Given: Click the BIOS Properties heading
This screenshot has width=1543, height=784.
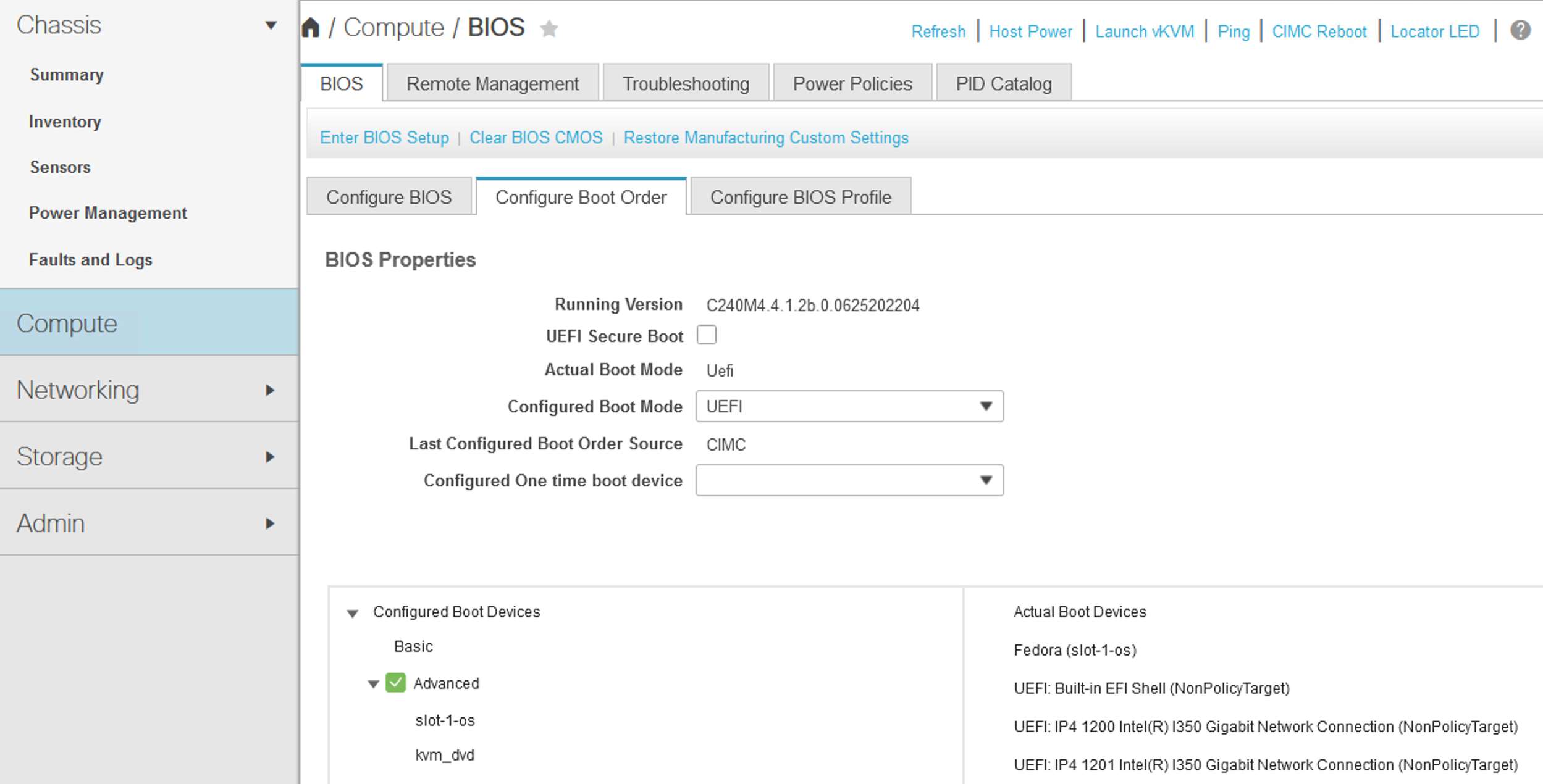Looking at the screenshot, I should click(400, 260).
